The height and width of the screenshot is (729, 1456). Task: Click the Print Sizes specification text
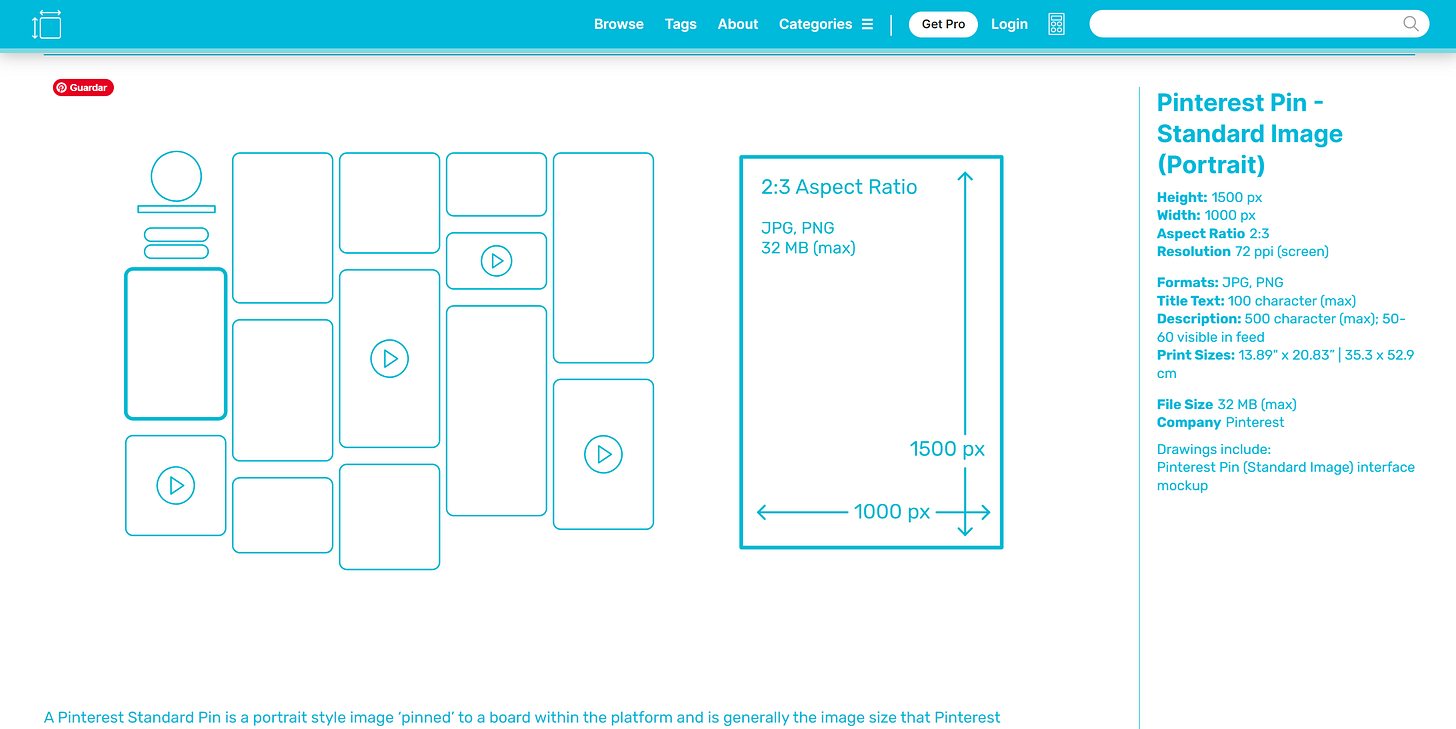[1285, 364]
